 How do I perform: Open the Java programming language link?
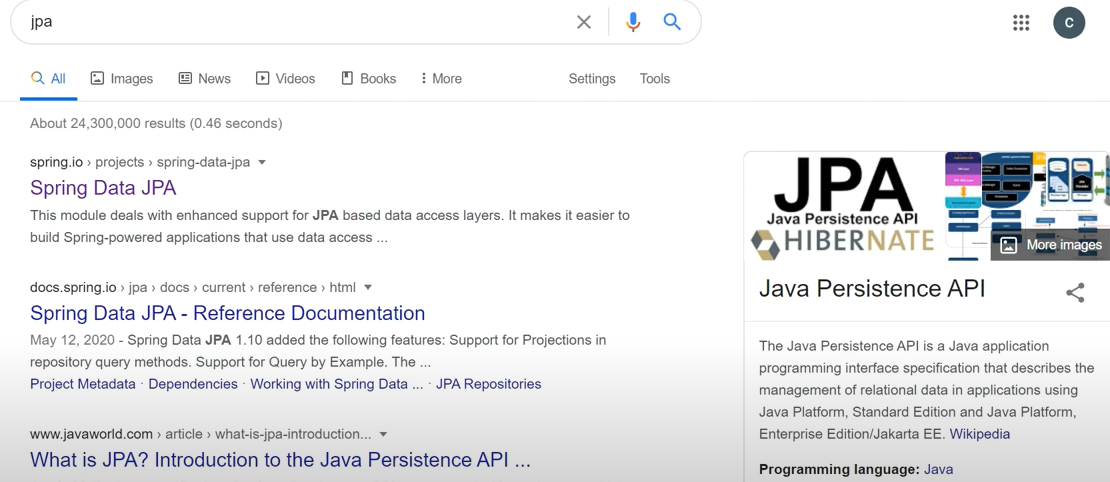coord(939,469)
